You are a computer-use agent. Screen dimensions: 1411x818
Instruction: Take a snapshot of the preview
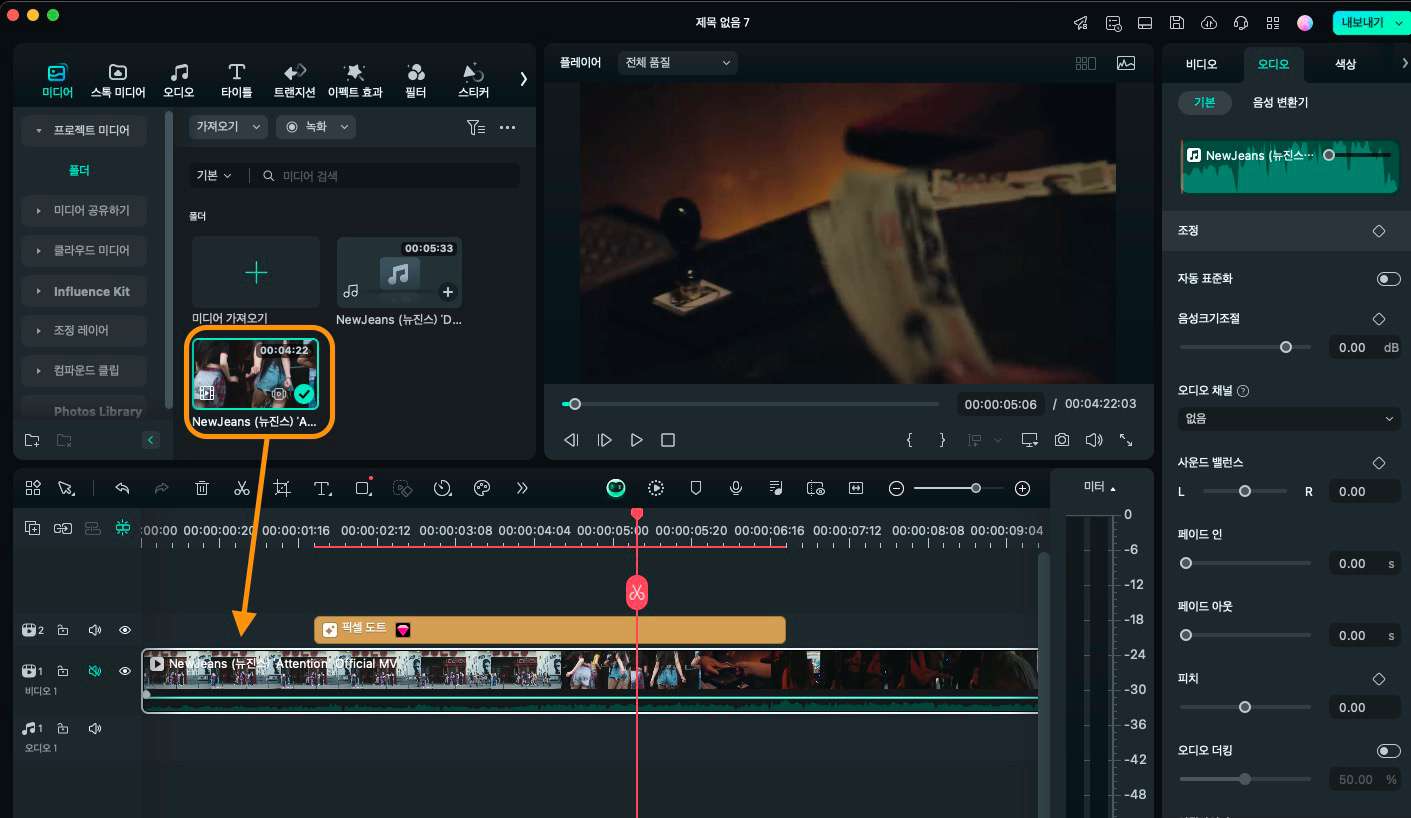(1061, 440)
